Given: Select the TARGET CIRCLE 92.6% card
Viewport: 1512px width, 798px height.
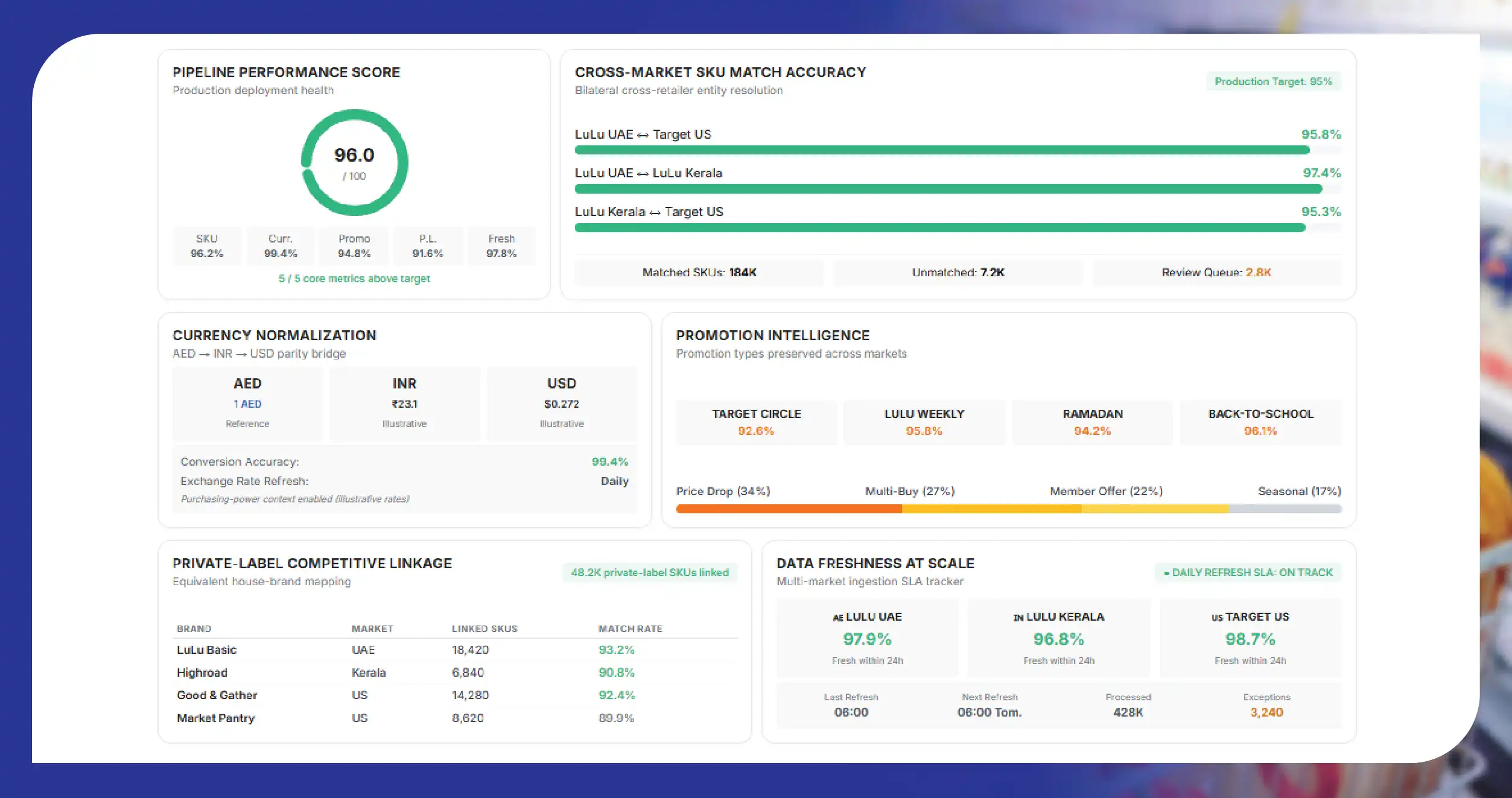Looking at the screenshot, I should click(x=756, y=422).
